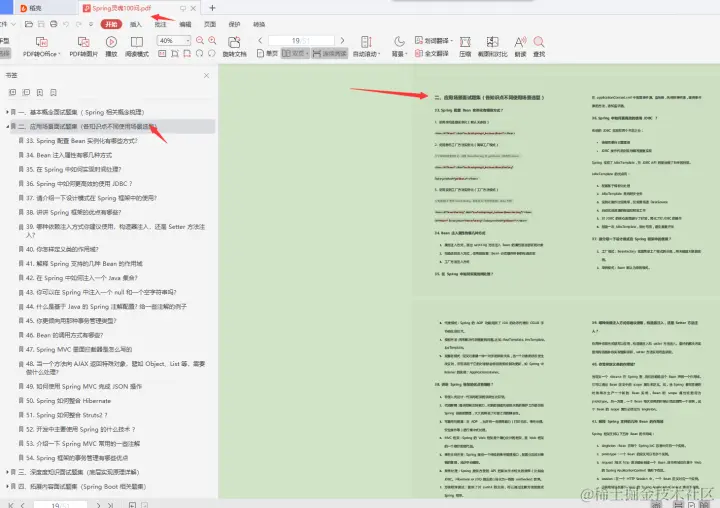
Task: Click the add-bookmark icon in panel
Action: [x=40, y=92]
